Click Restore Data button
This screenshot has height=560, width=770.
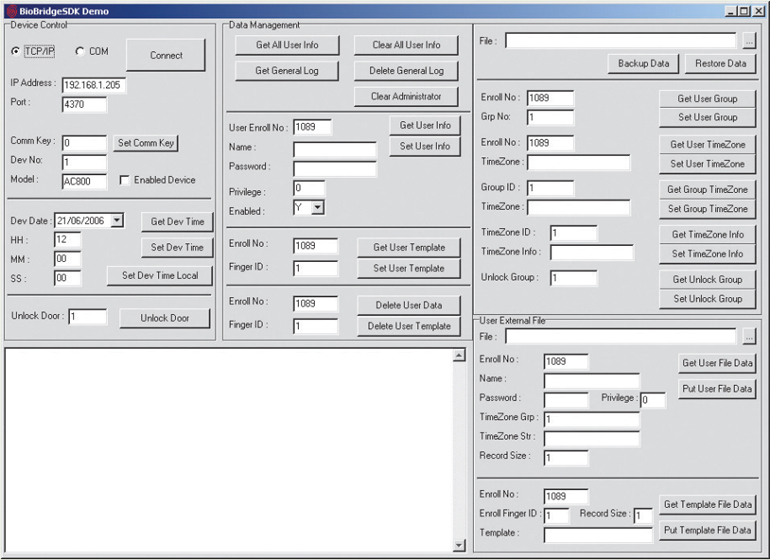[720, 63]
